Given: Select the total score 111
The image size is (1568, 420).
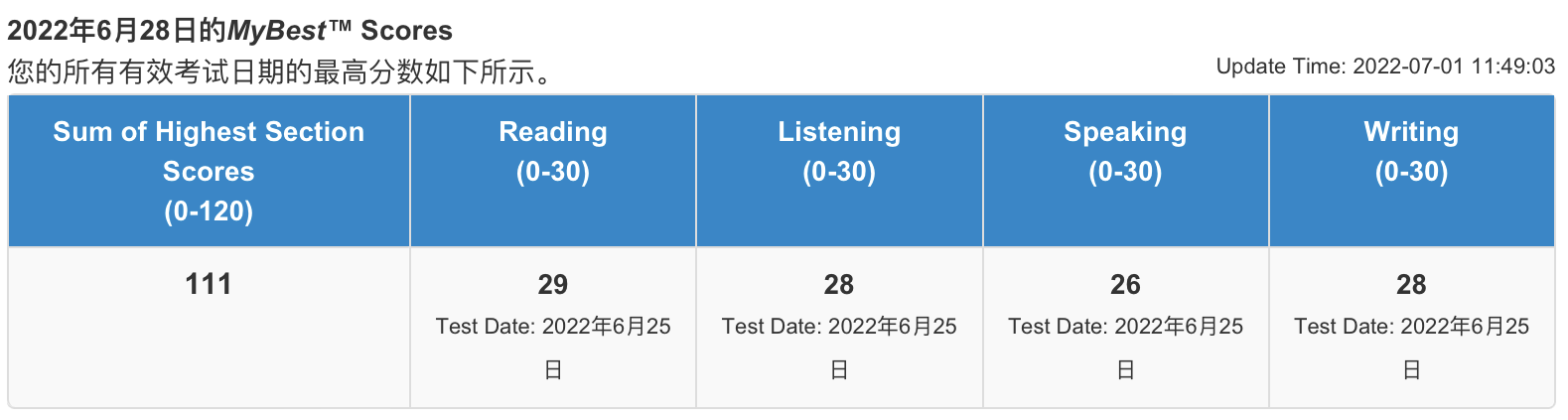Looking at the screenshot, I should pyautogui.click(x=209, y=284).
